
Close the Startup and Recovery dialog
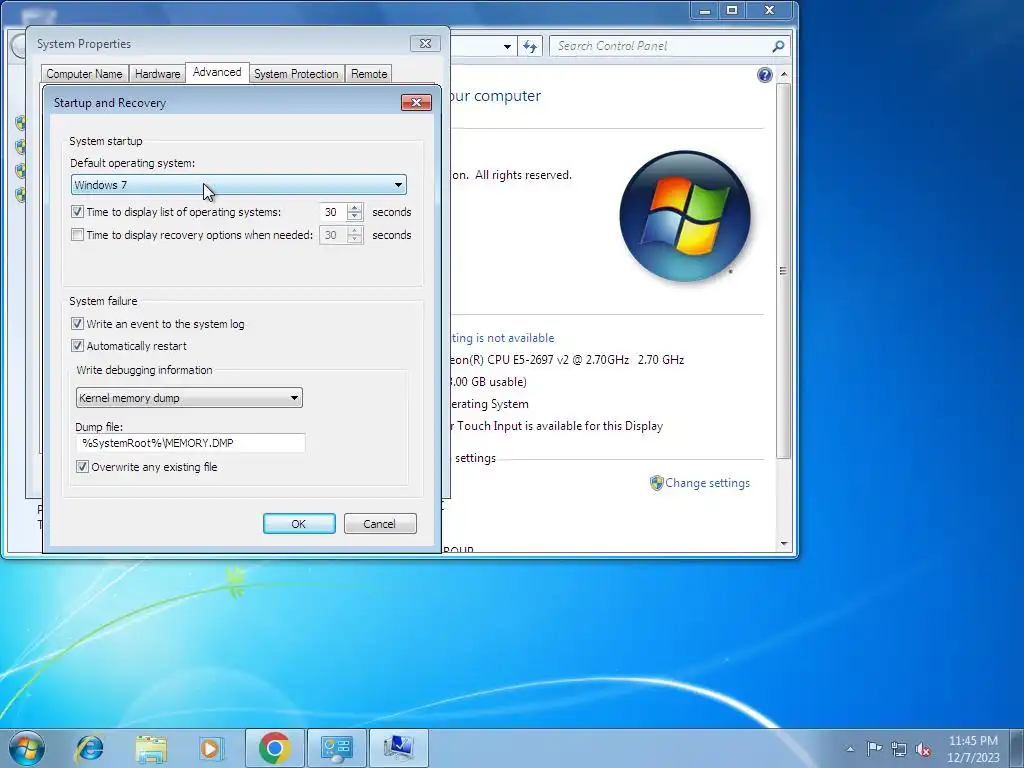417,103
